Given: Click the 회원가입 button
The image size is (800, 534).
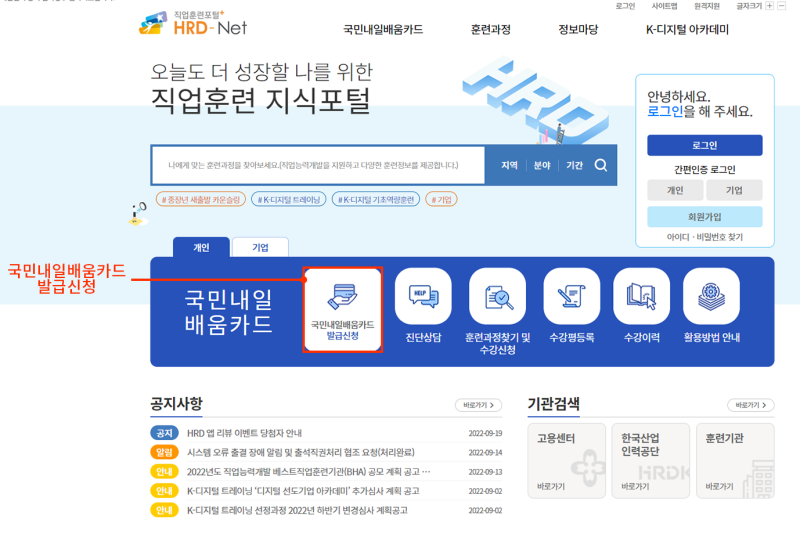Looking at the screenshot, I should tap(705, 217).
